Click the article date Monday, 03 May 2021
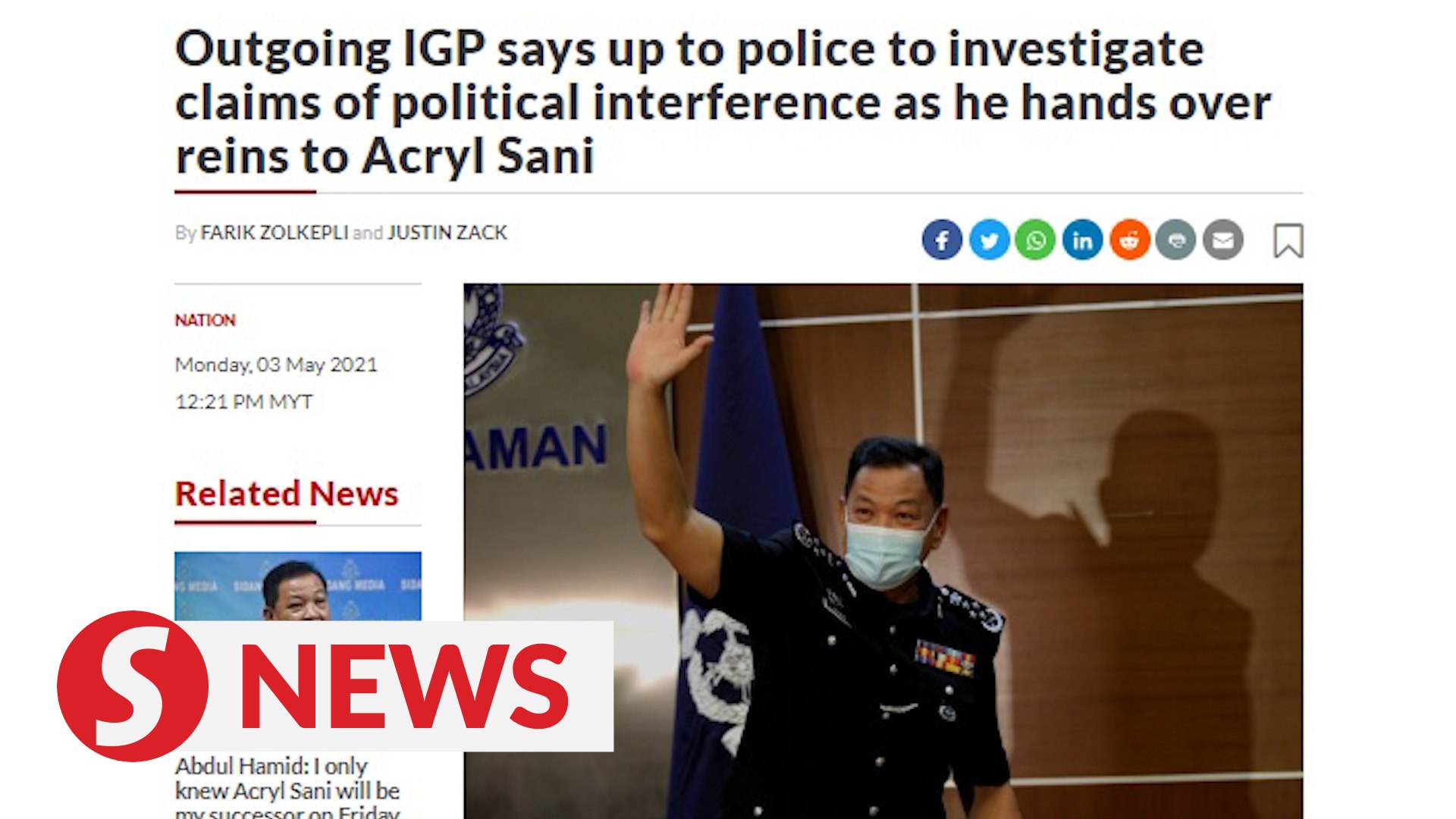 coord(276,365)
